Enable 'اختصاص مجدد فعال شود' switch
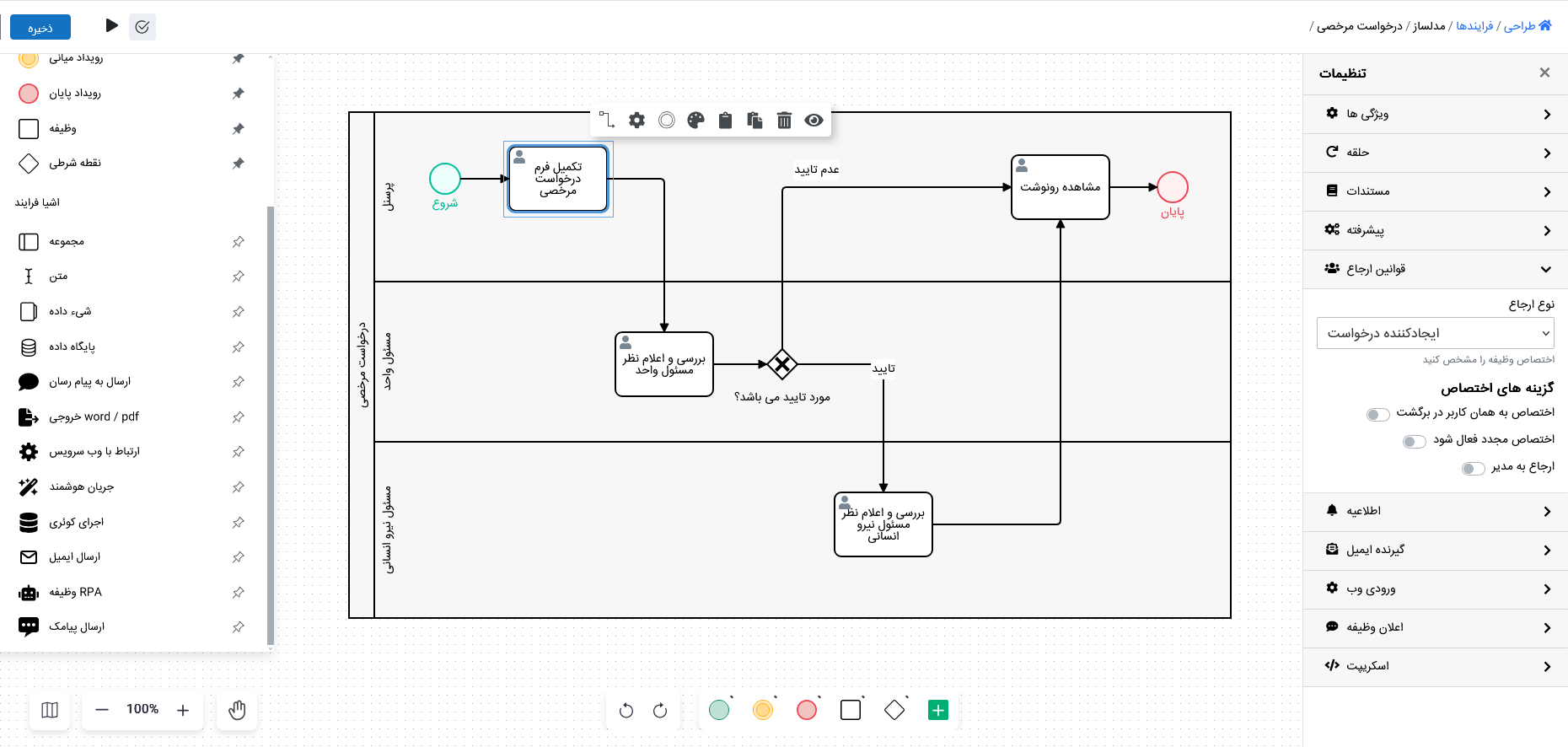The height and width of the screenshot is (747, 1568). point(1414,441)
